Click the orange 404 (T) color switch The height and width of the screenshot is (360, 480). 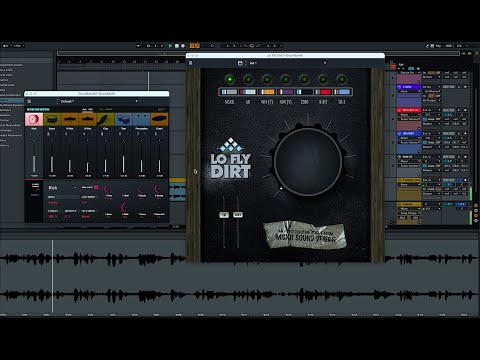coord(267,92)
